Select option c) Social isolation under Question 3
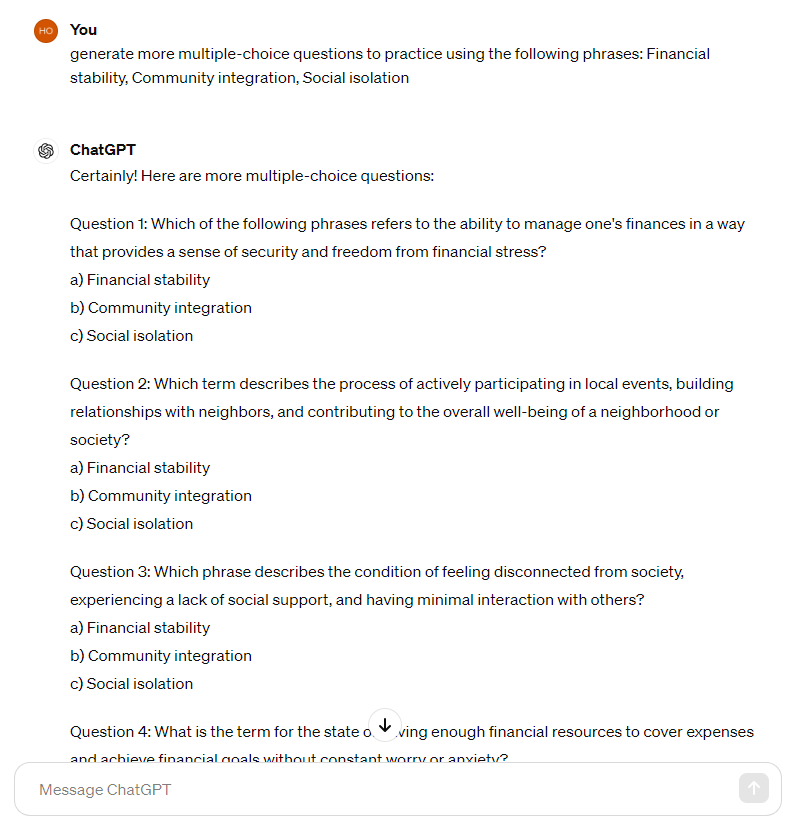This screenshot has height=820, width=801. (x=131, y=684)
